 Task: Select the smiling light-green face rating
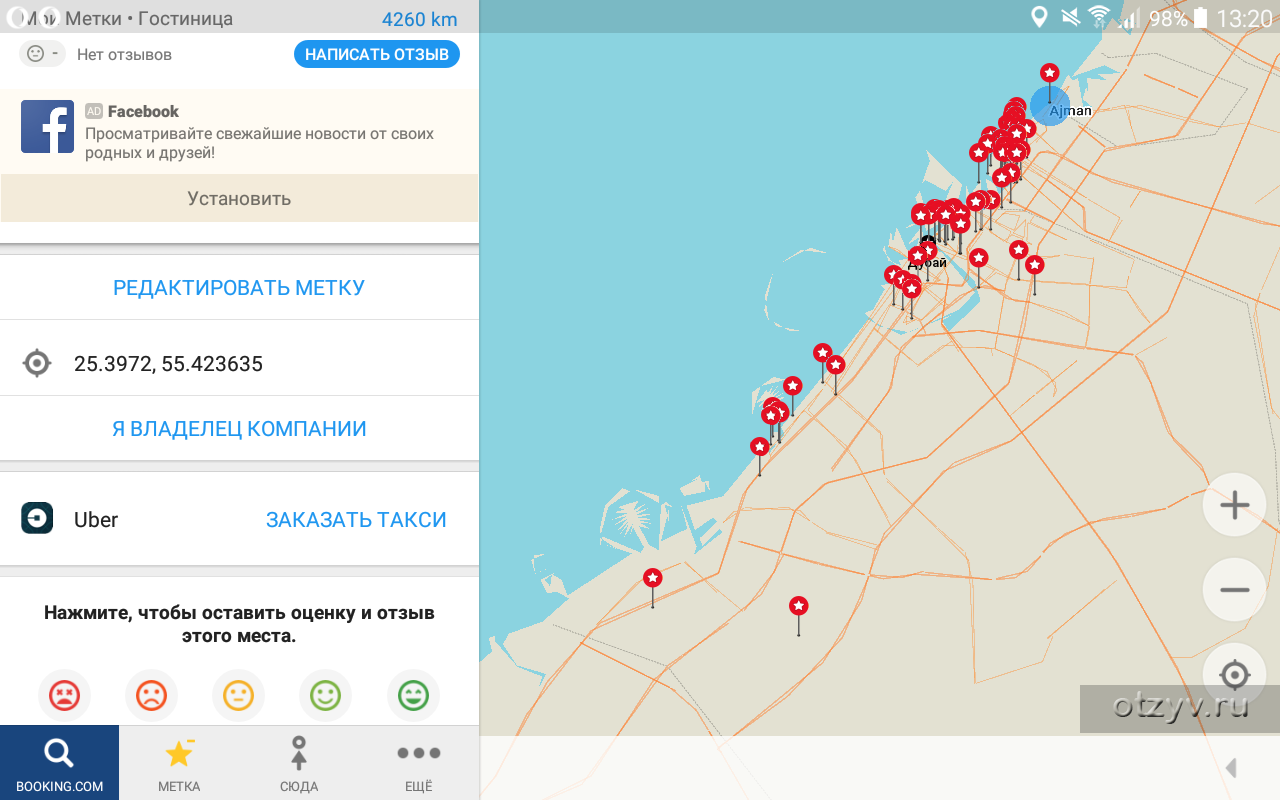(x=325, y=695)
